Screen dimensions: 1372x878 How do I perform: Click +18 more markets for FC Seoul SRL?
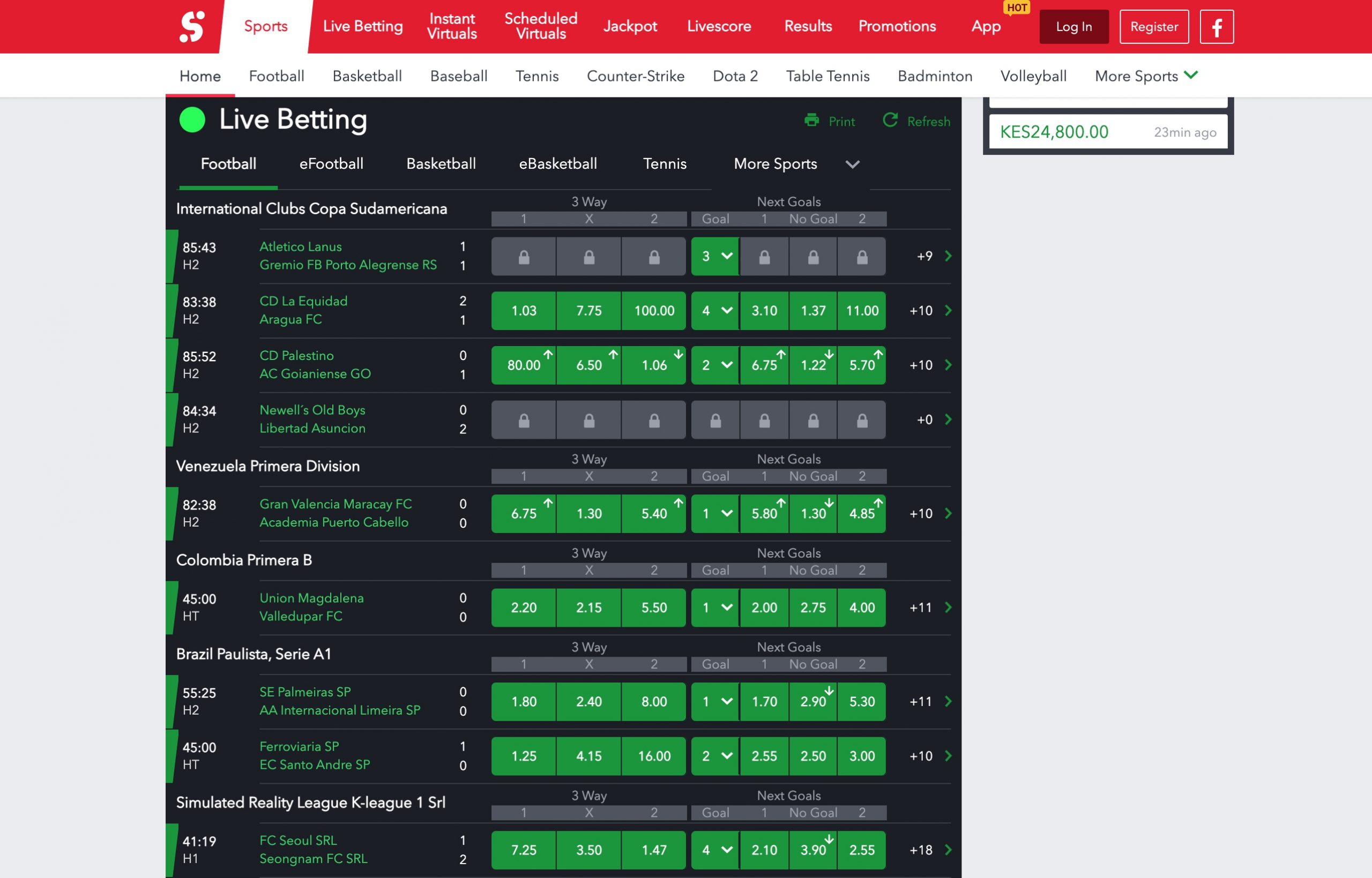[x=921, y=850]
